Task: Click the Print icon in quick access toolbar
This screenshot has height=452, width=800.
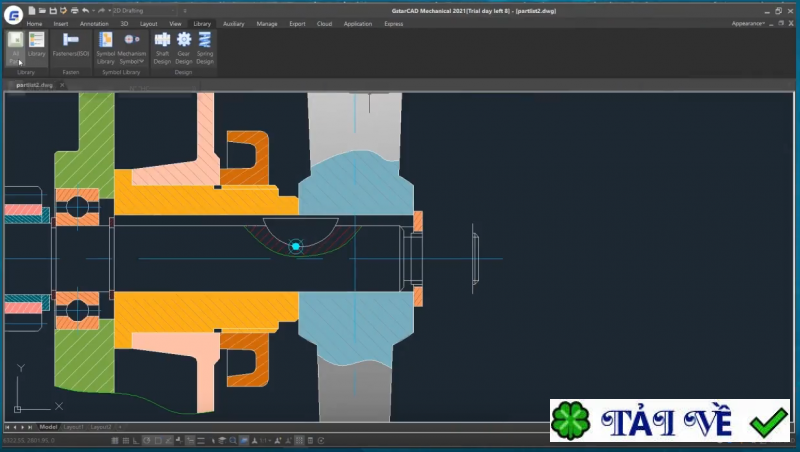Action: point(74,10)
